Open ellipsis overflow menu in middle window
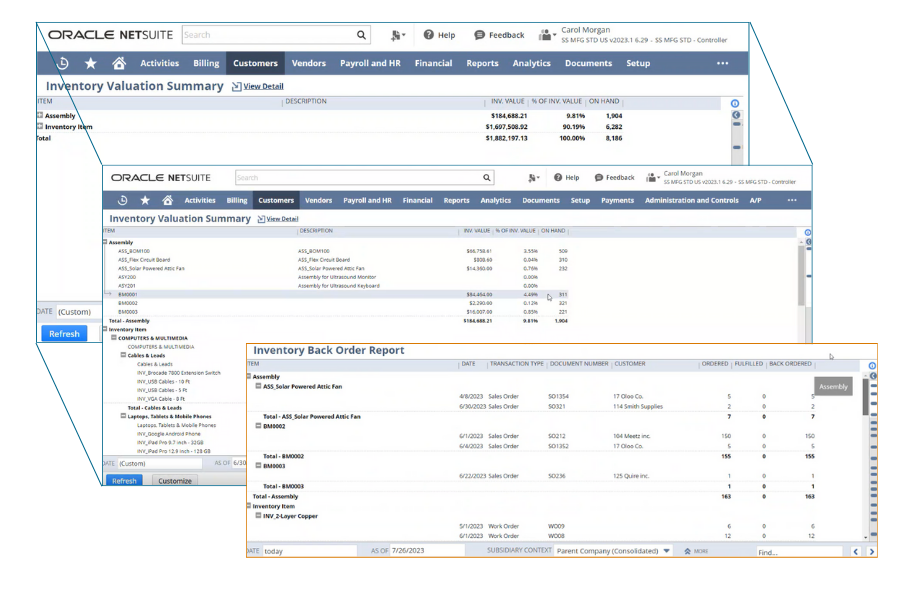Screen dimensions: 900x600 click(x=792, y=200)
